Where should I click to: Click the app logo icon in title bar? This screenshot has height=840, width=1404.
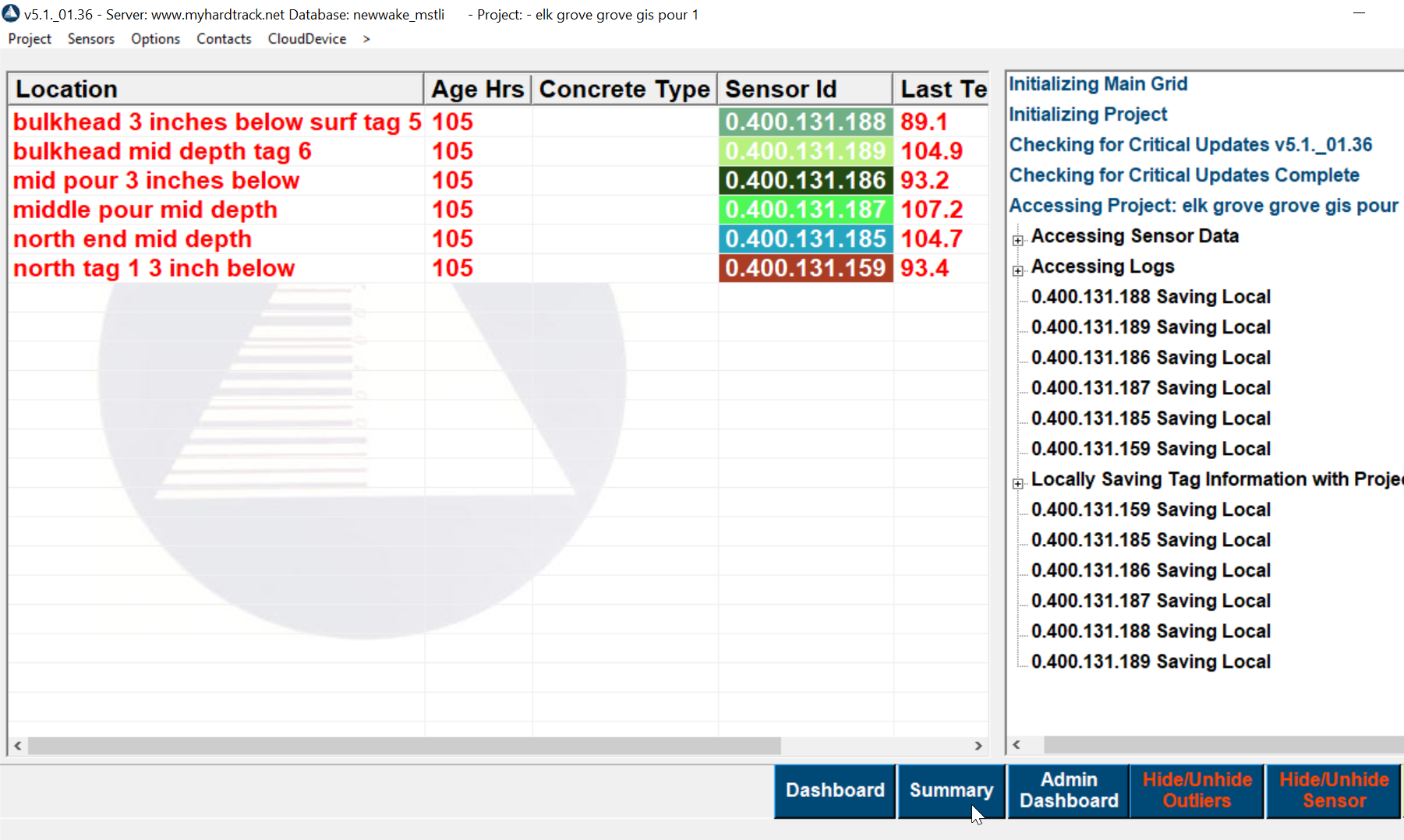coord(11,13)
